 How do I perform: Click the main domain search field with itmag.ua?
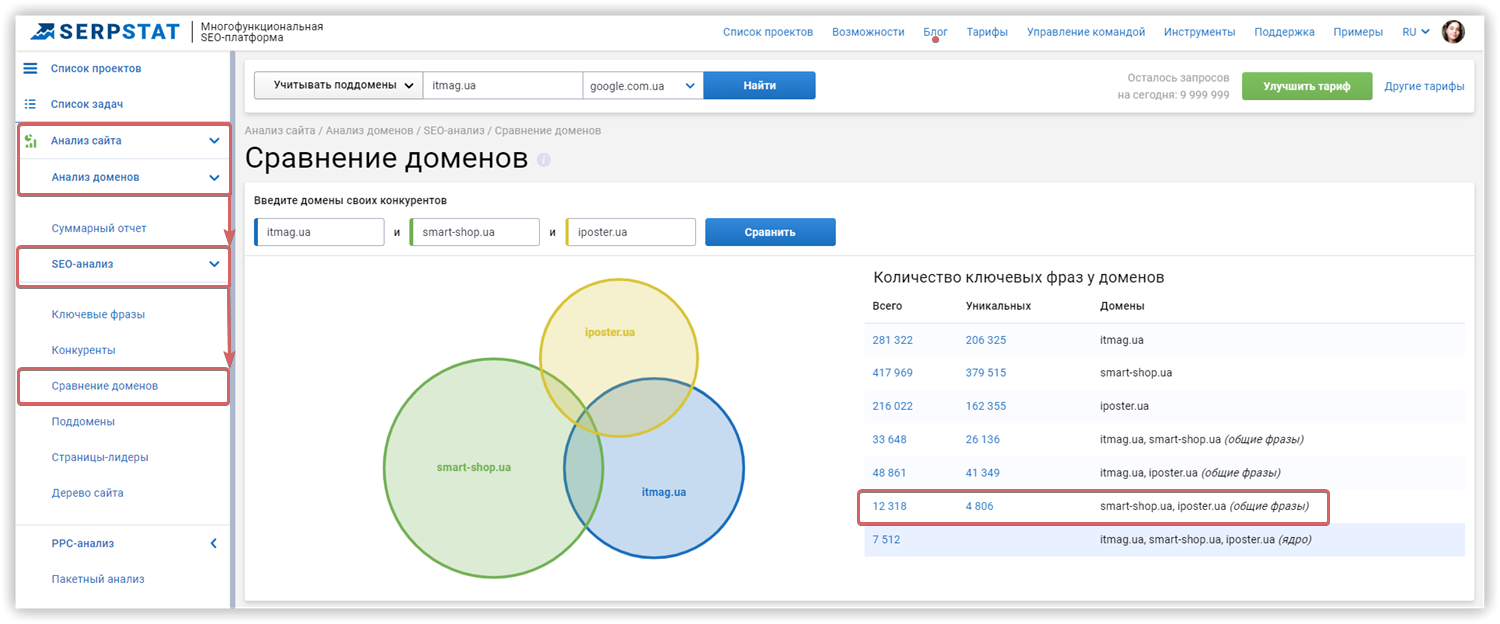click(503, 86)
